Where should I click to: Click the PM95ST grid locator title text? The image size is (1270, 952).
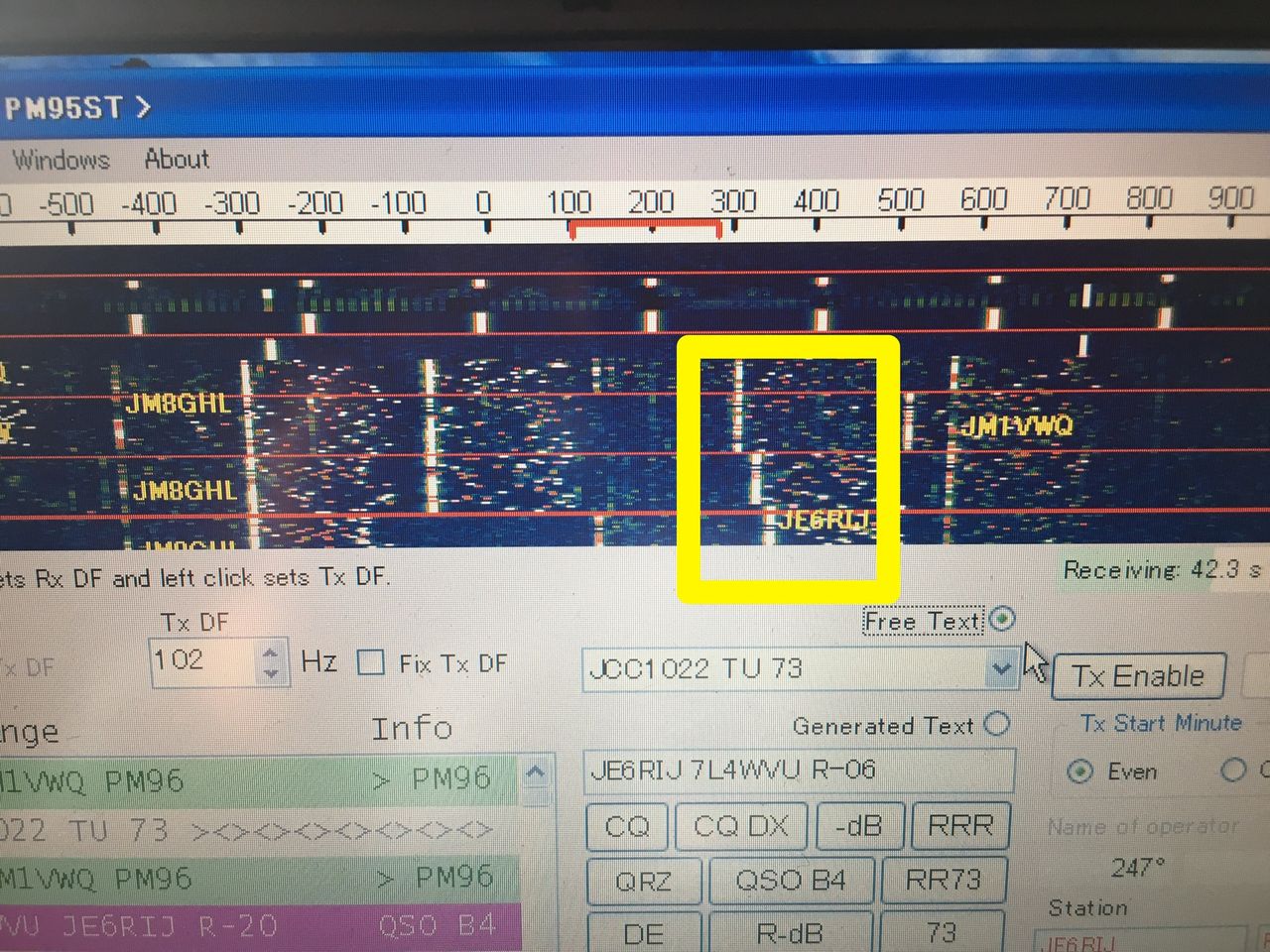[x=64, y=107]
